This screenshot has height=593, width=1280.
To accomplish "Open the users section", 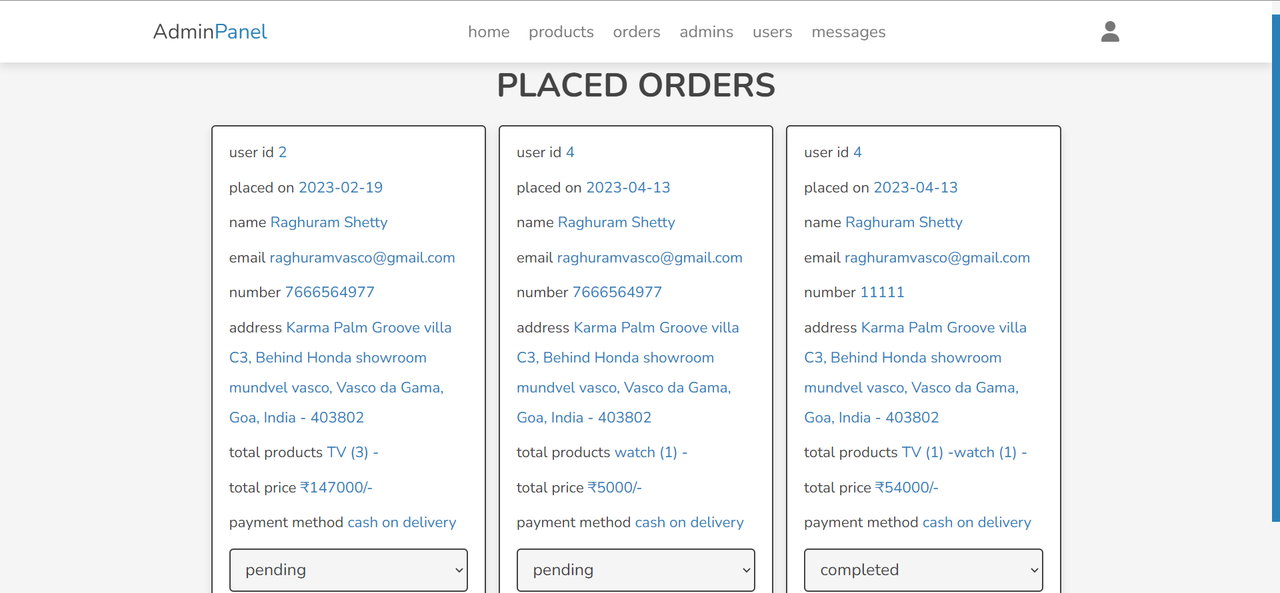I will (x=772, y=32).
